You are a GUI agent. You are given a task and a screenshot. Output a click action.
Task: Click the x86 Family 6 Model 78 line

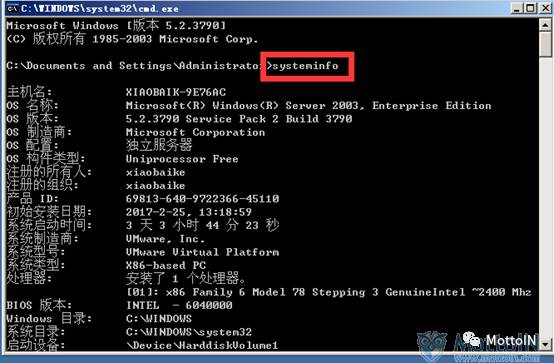329,292
